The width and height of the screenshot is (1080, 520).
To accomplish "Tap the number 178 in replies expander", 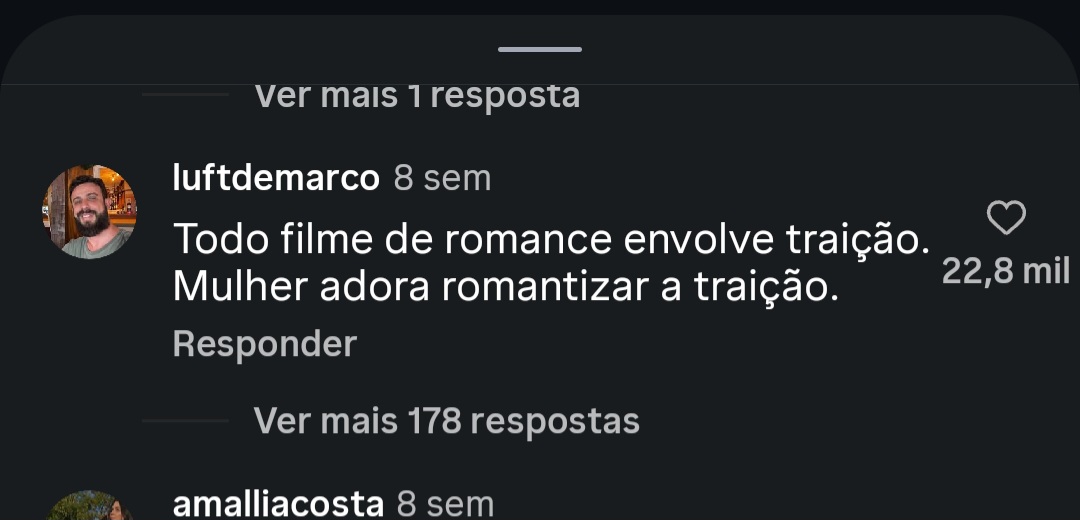I will click(433, 420).
